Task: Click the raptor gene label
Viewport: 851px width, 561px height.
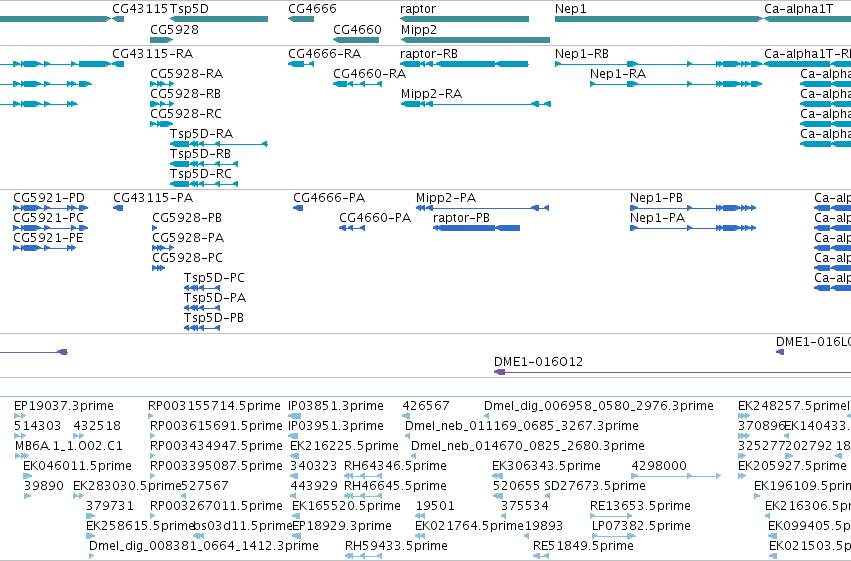Action: 418,9
